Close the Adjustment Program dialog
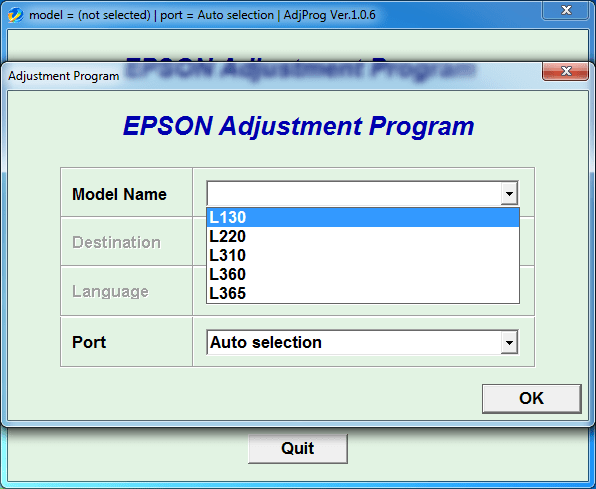This screenshot has height=489, width=596. click(566, 71)
